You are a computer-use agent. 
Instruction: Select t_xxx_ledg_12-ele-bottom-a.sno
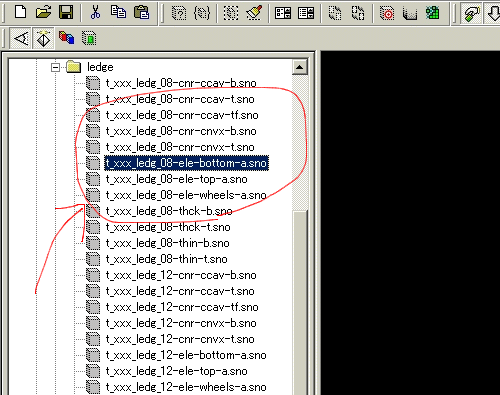click(x=186, y=355)
